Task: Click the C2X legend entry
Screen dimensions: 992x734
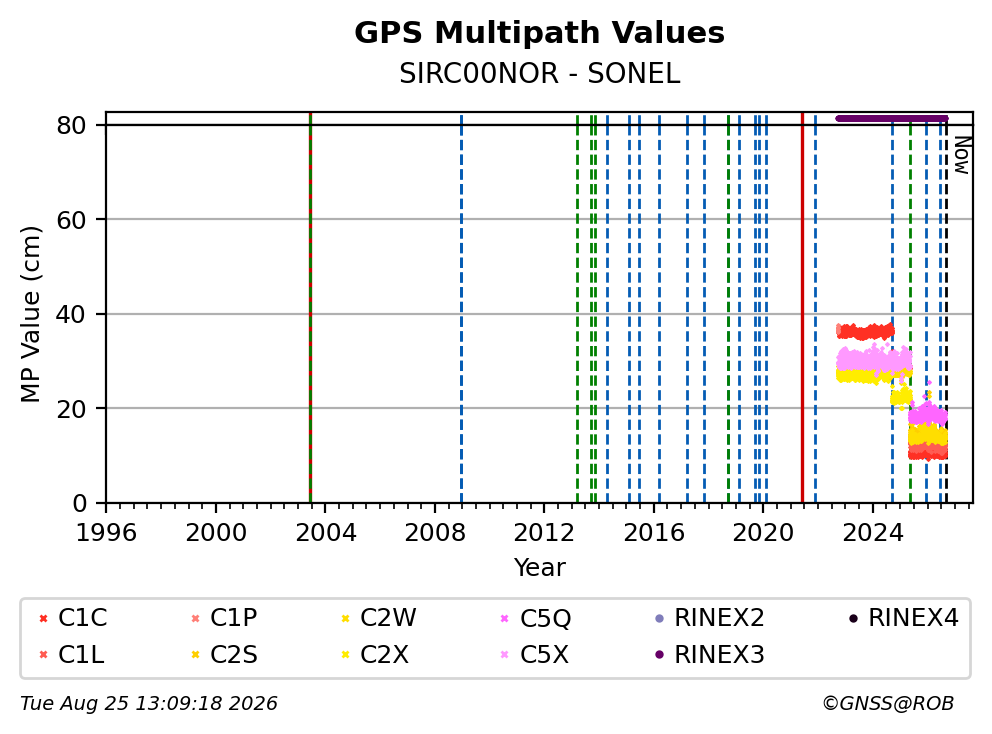Action: pos(375,654)
